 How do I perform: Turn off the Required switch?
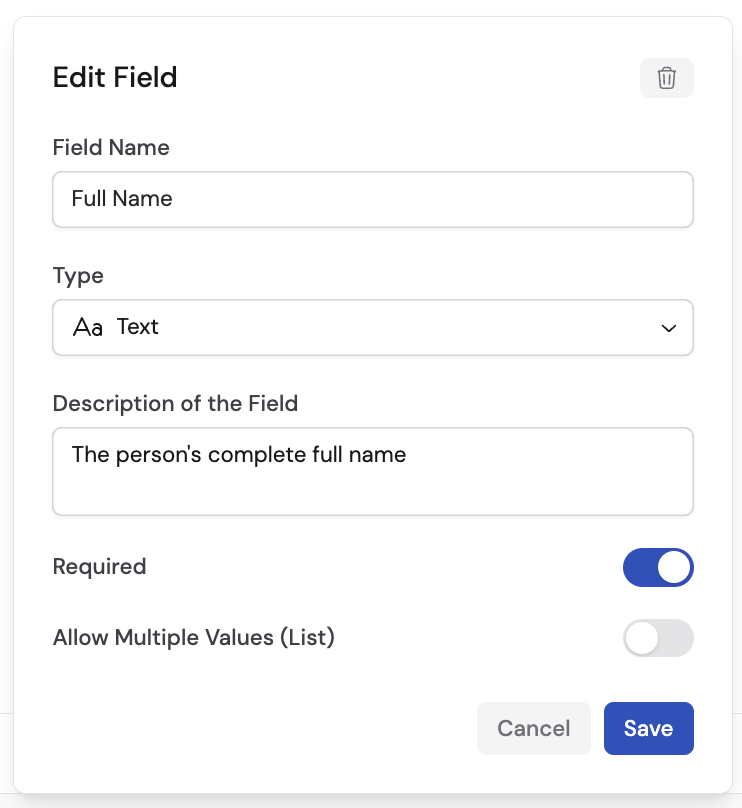tap(658, 567)
